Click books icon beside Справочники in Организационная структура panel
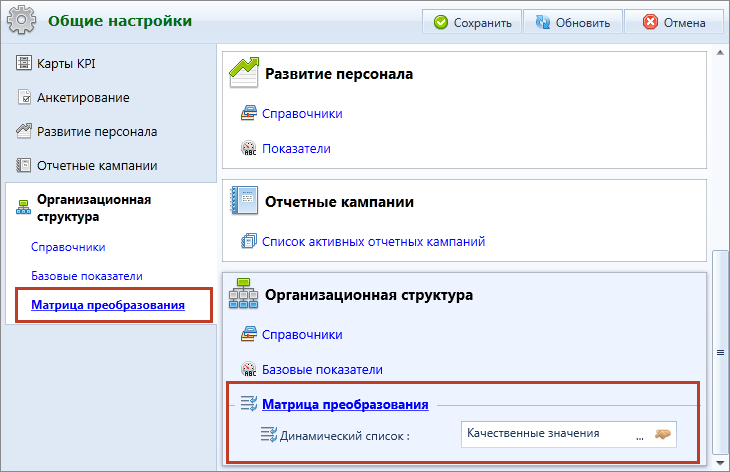730x472 pixels. (x=249, y=334)
